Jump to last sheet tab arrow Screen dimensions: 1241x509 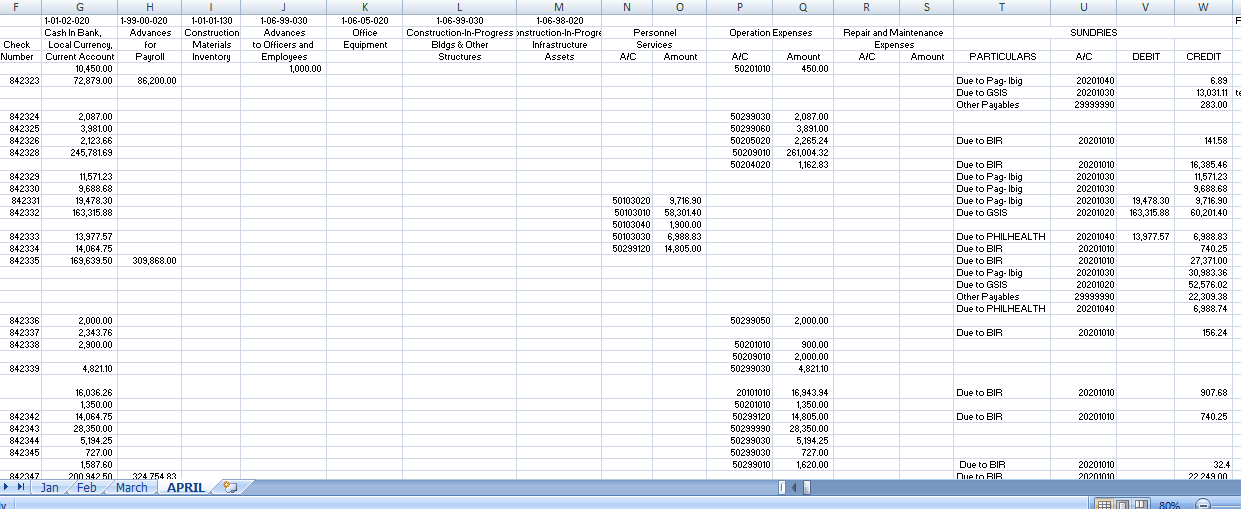[22, 488]
